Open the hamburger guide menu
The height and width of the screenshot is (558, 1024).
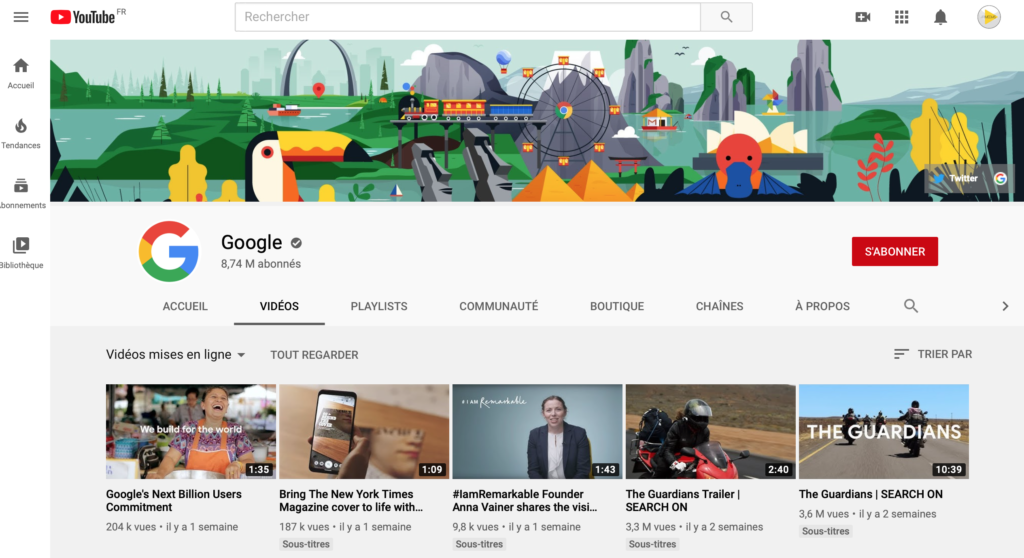click(x=21, y=17)
